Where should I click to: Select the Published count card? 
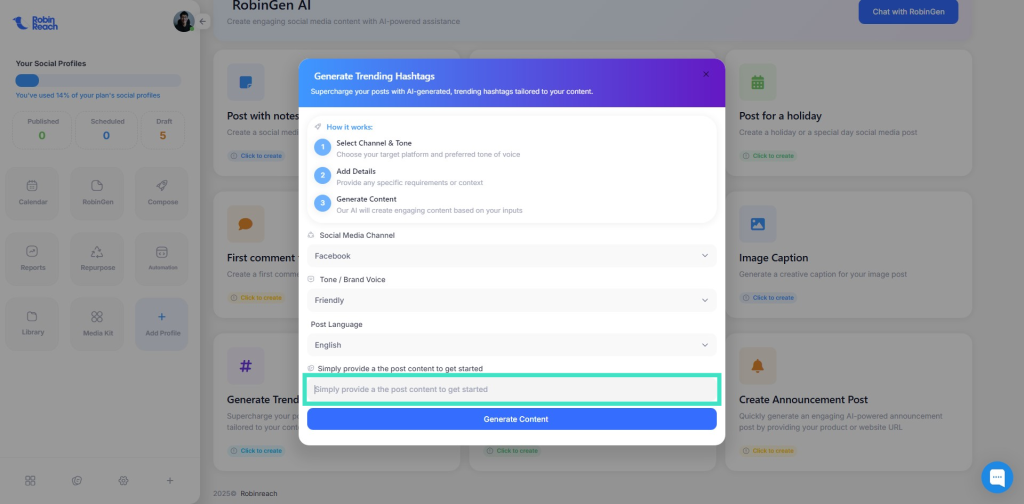click(x=42, y=130)
